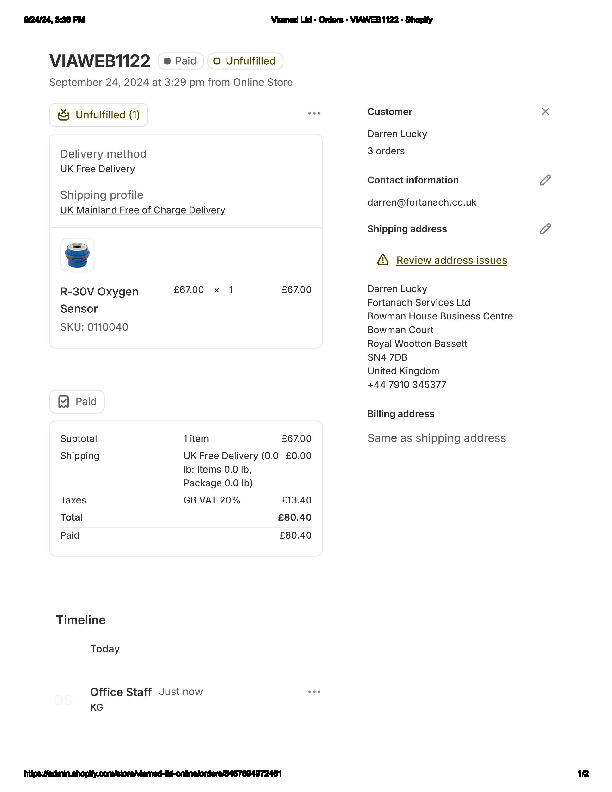The width and height of the screenshot is (612, 792).
Task: Click the Unfulfilled status tag near order number
Action: click(x=245, y=61)
